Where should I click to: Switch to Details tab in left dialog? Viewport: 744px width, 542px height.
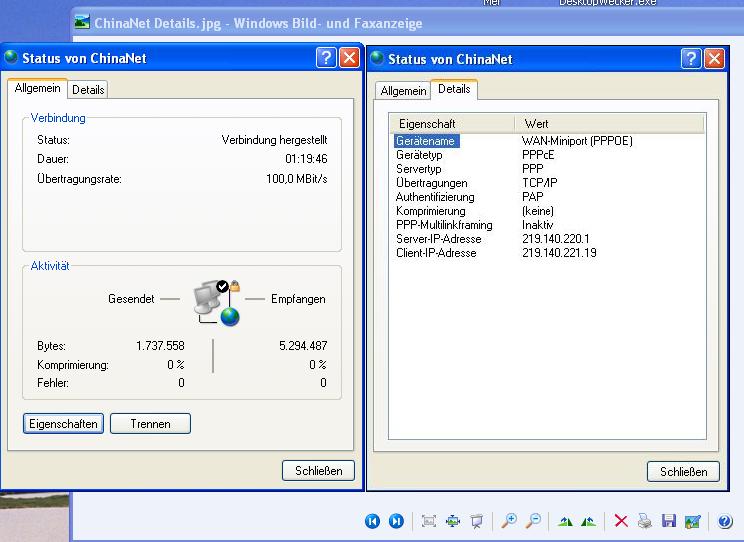coord(88,90)
